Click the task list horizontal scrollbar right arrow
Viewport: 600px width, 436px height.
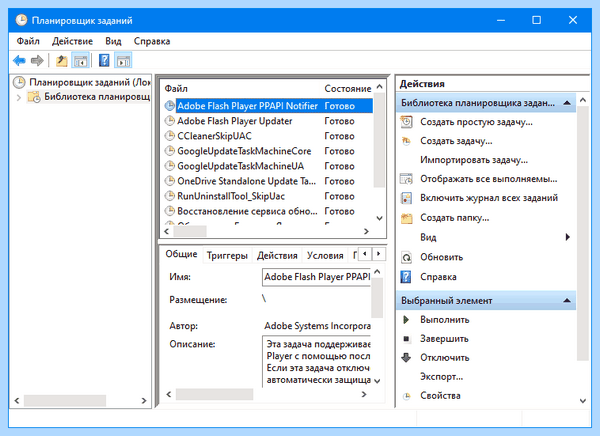tap(366, 231)
